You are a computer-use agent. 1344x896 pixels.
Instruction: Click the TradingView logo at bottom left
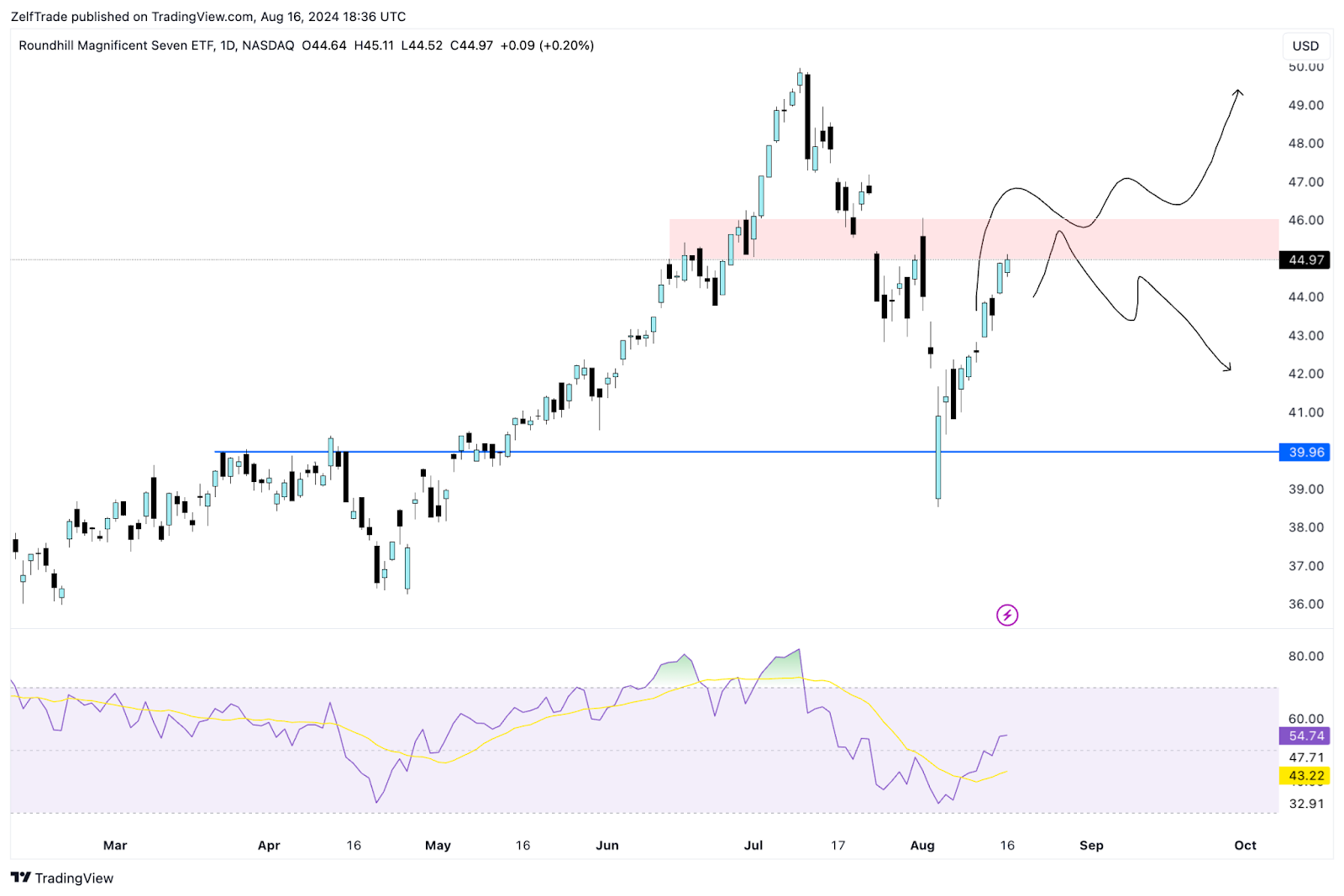coord(62,878)
